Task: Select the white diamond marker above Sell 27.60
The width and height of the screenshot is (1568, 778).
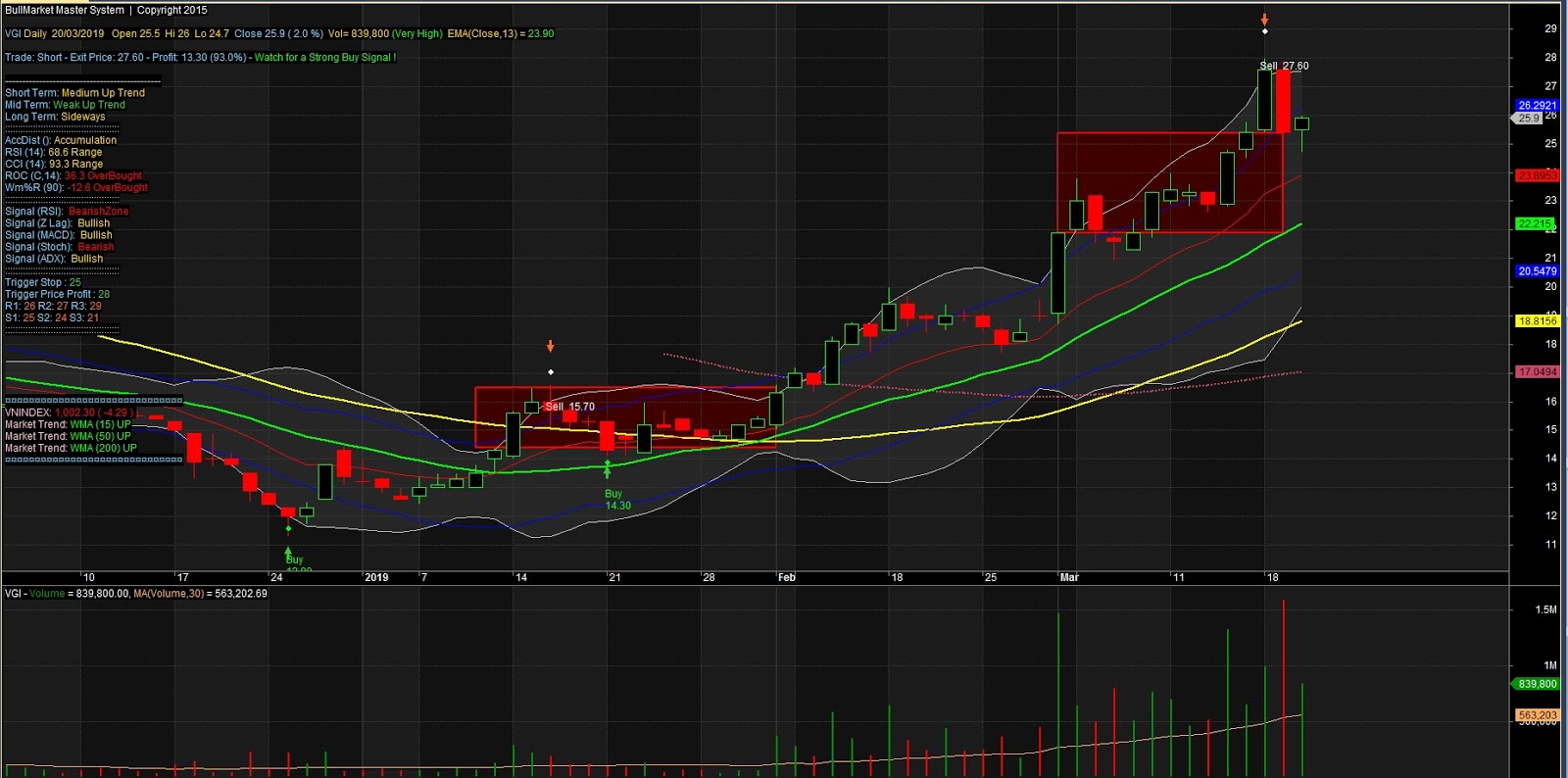Action: click(1265, 31)
